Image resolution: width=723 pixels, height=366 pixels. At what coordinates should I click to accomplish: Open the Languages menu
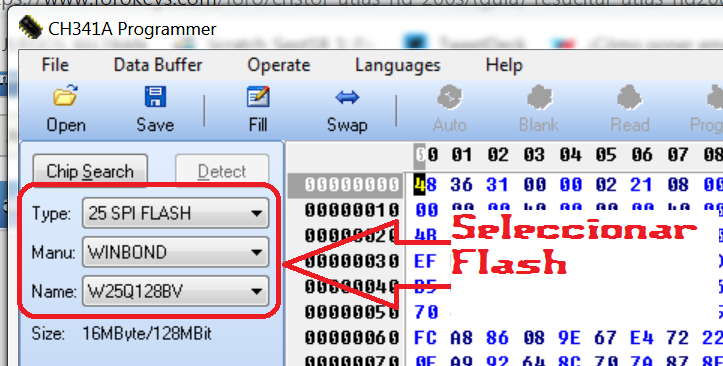tap(397, 65)
